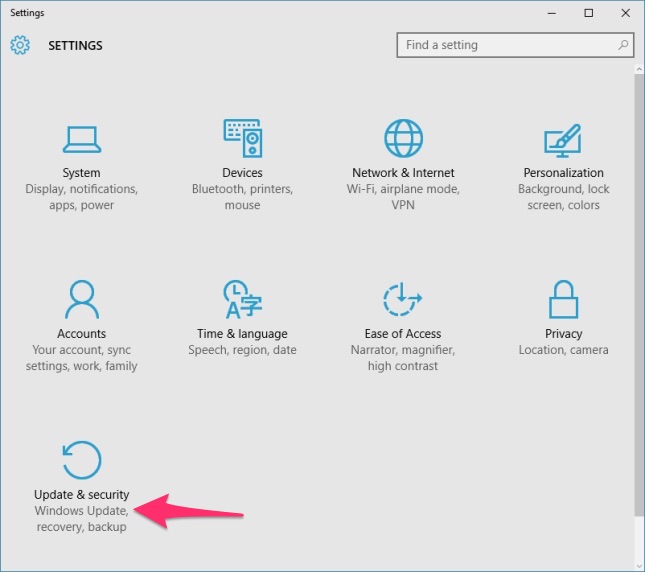Minimize the Settings window
The height and width of the screenshot is (572, 645).
tap(552, 13)
